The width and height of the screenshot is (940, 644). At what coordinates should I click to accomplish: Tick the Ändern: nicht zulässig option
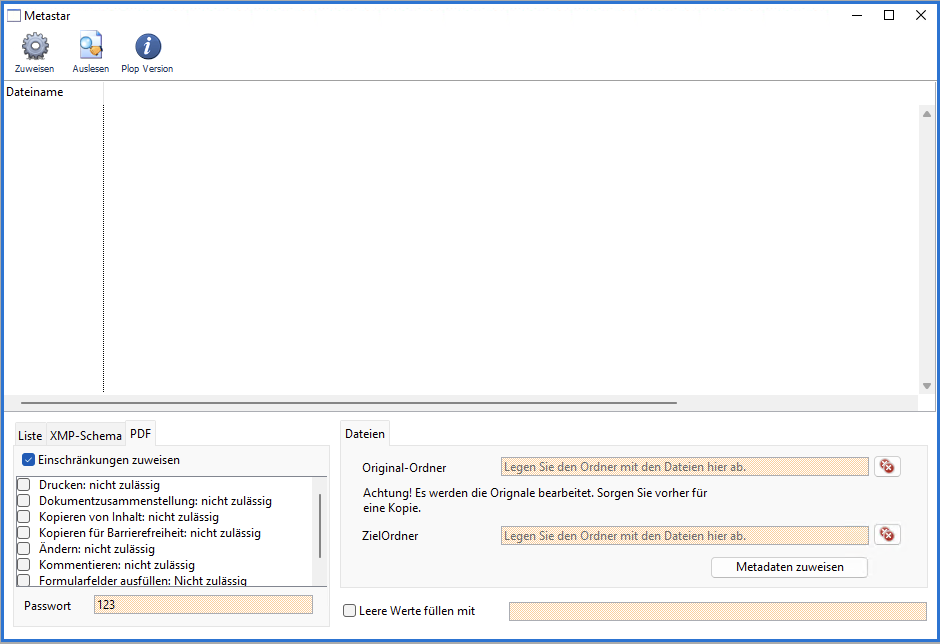[24, 549]
